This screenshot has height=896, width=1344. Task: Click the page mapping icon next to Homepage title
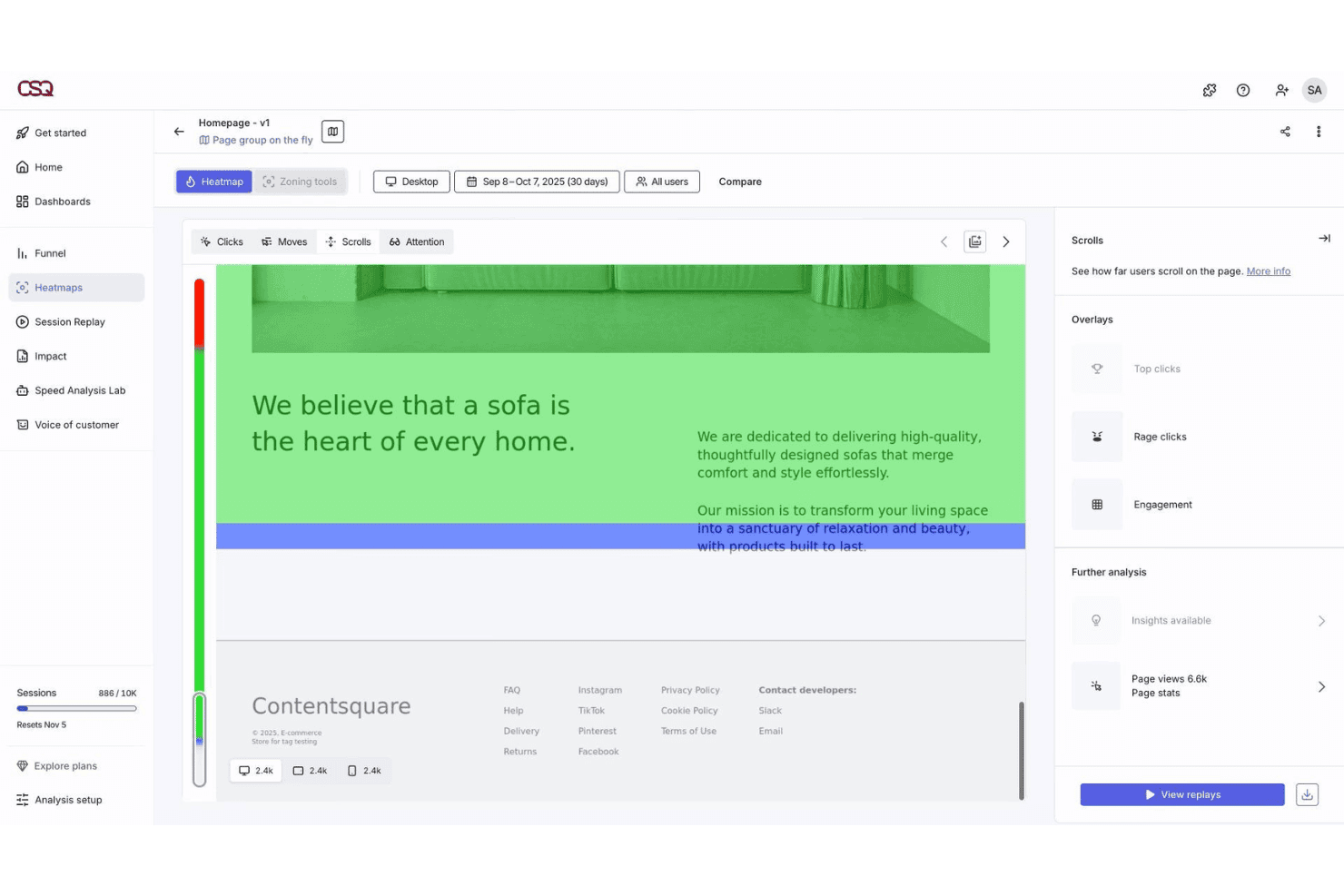tap(333, 132)
